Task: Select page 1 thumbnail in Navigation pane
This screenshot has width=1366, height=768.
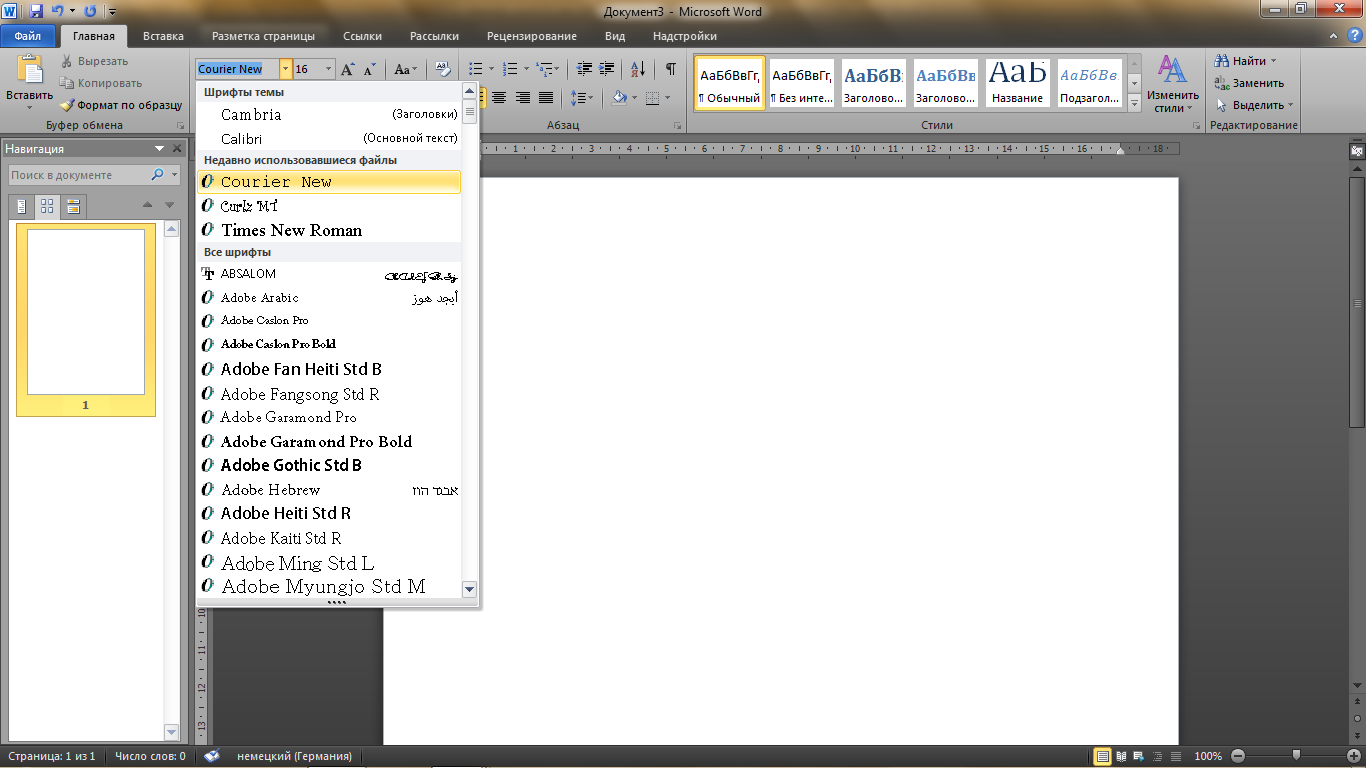Action: click(86, 311)
